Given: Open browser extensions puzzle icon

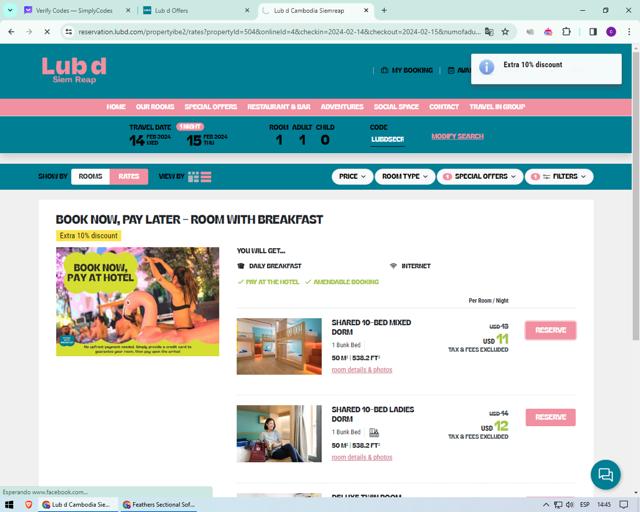Looking at the screenshot, I should click(566, 31).
